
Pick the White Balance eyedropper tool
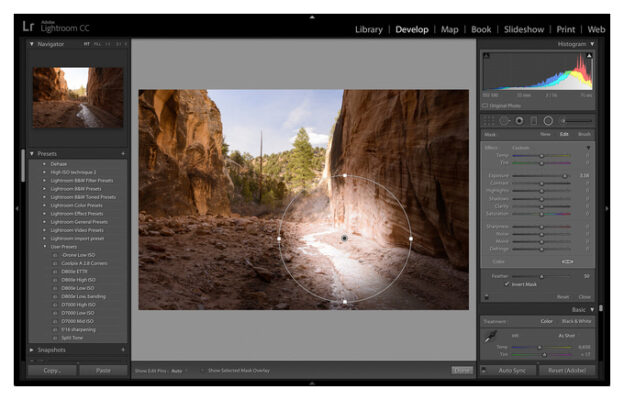tap(490, 336)
